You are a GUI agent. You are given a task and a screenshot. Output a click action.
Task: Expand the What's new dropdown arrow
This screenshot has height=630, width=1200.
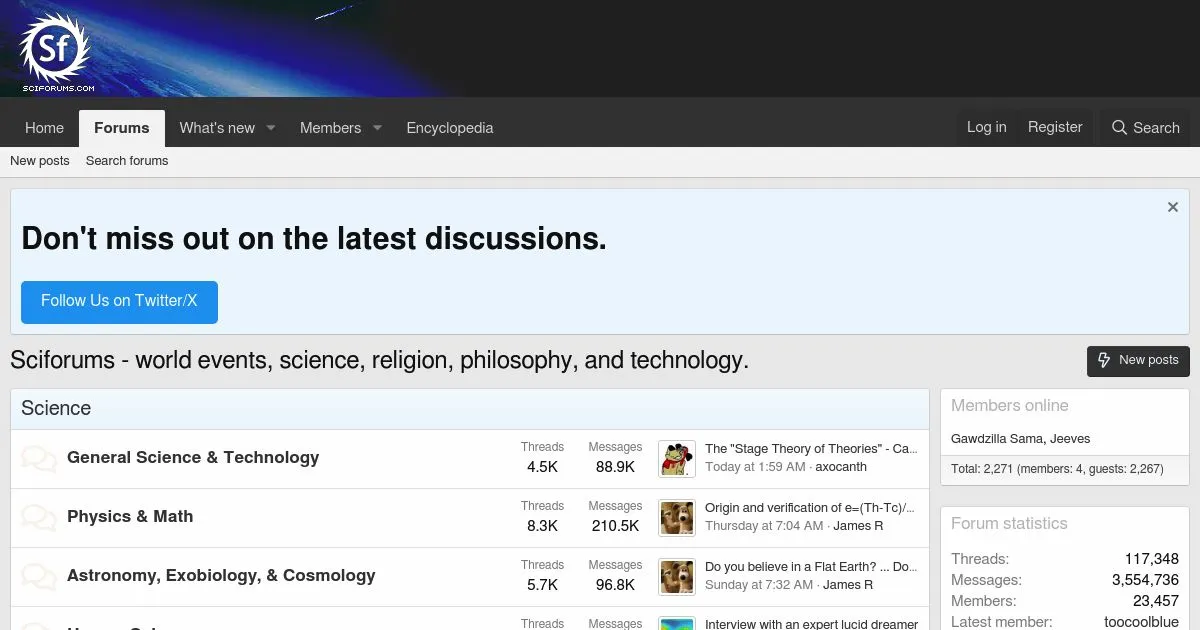click(270, 128)
